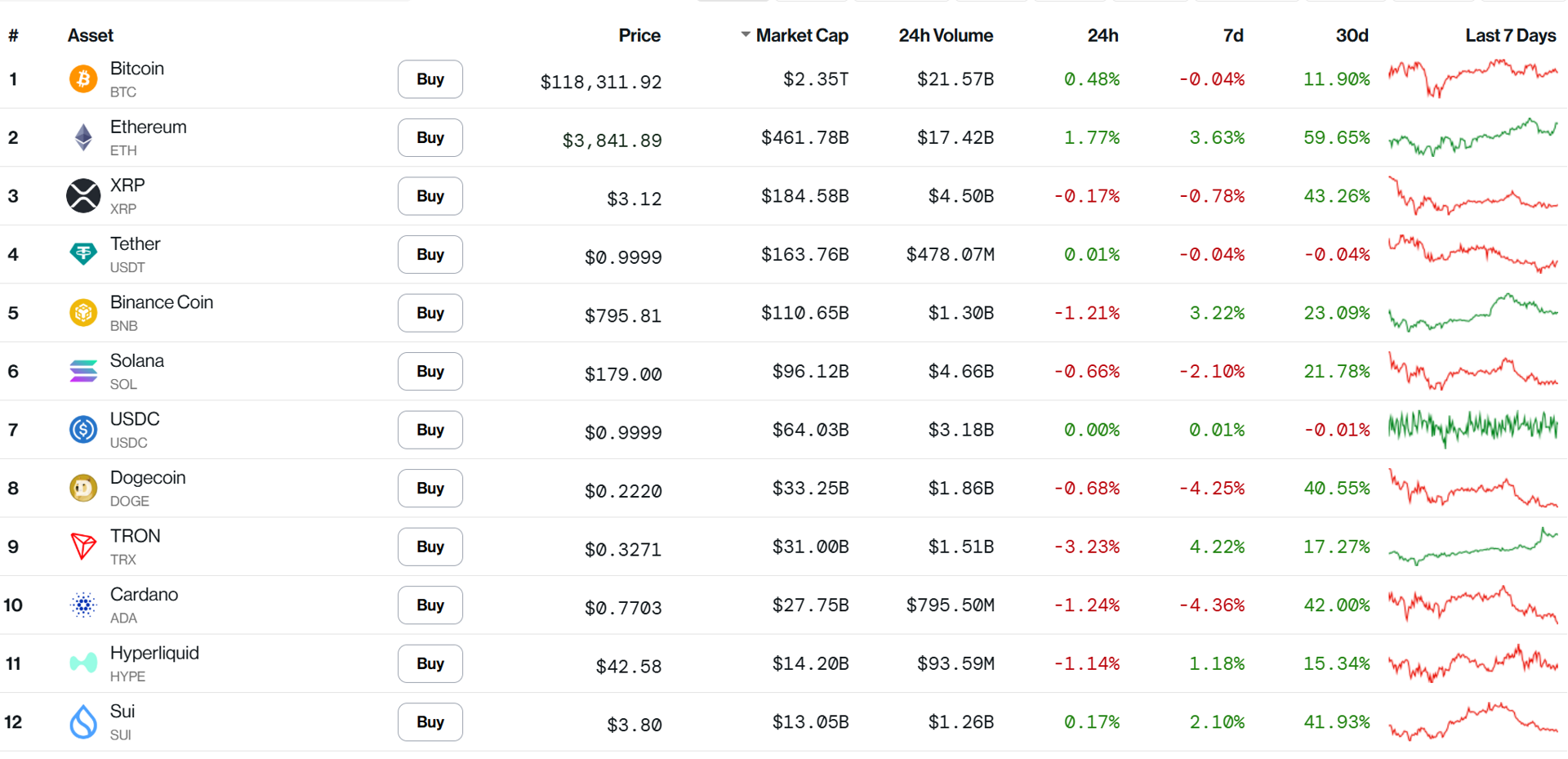Click the TRON logo icon
This screenshot has width=1568, height=759.
coord(83,547)
